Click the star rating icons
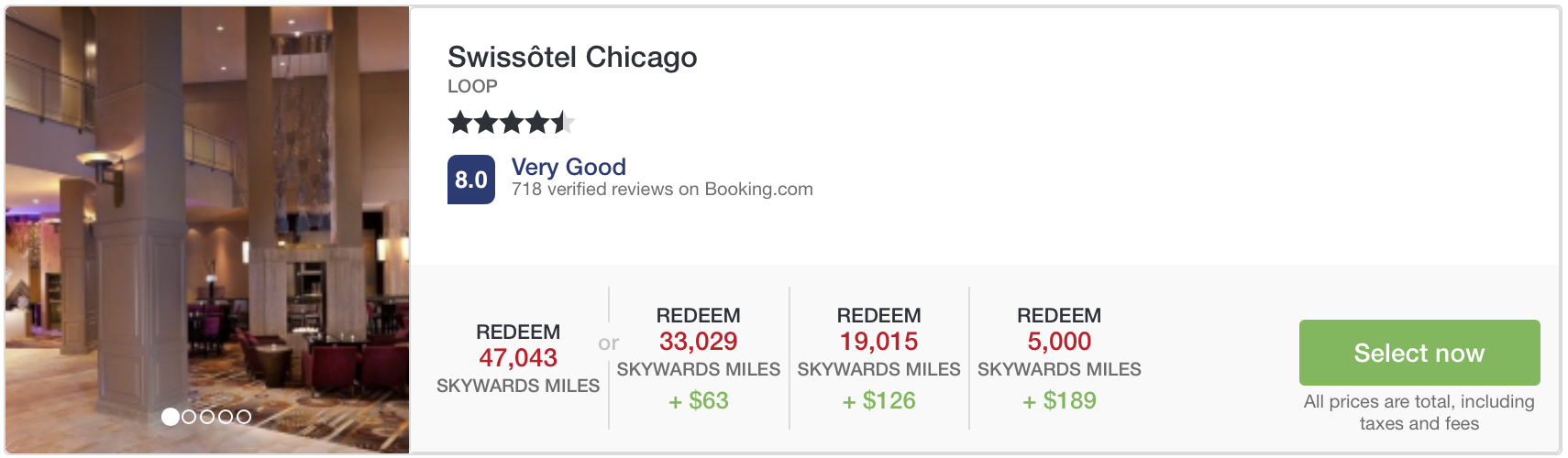Screen dimensions: 1568x458 point(512,122)
